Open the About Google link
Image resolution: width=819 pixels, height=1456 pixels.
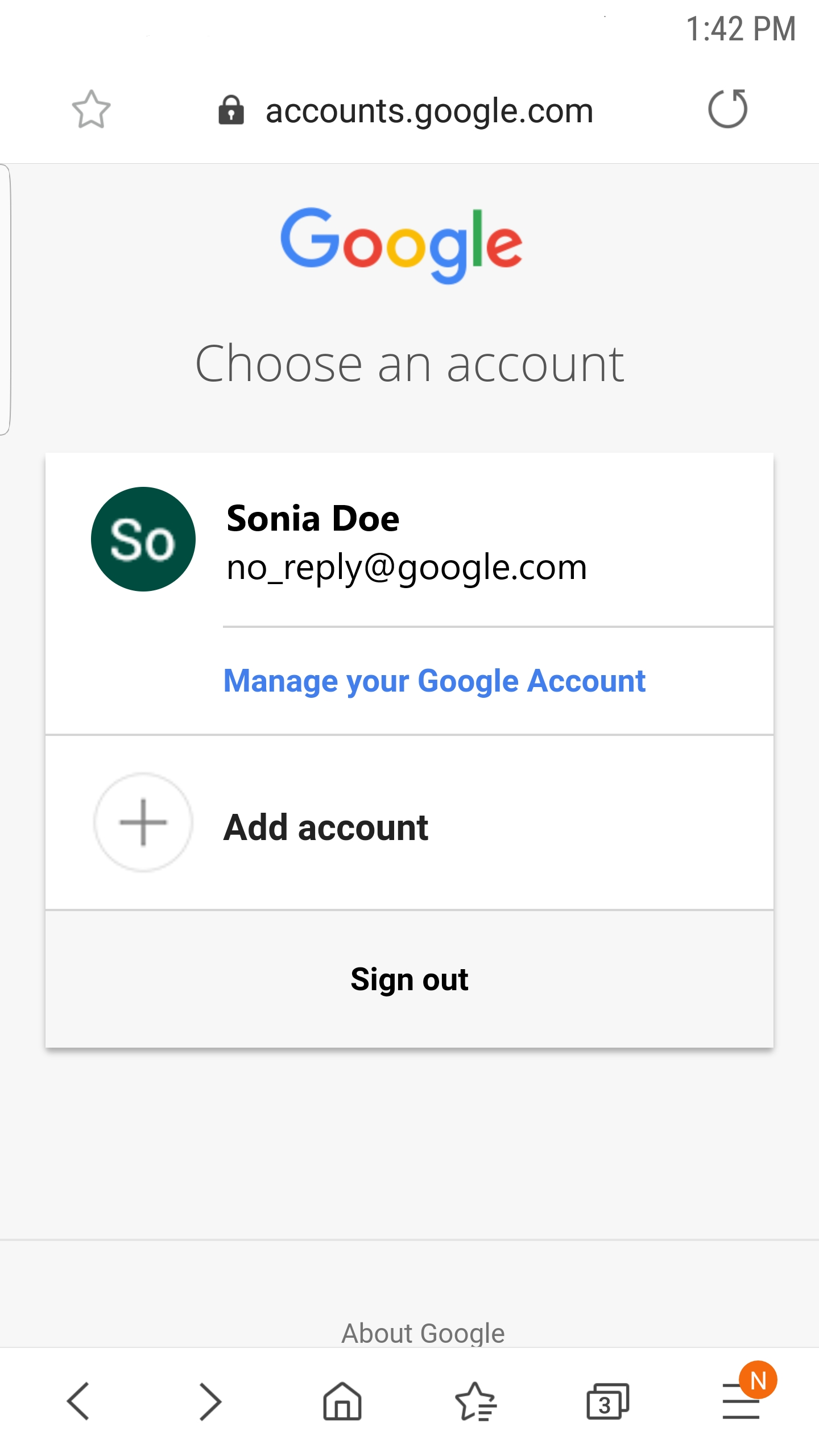(x=423, y=1333)
